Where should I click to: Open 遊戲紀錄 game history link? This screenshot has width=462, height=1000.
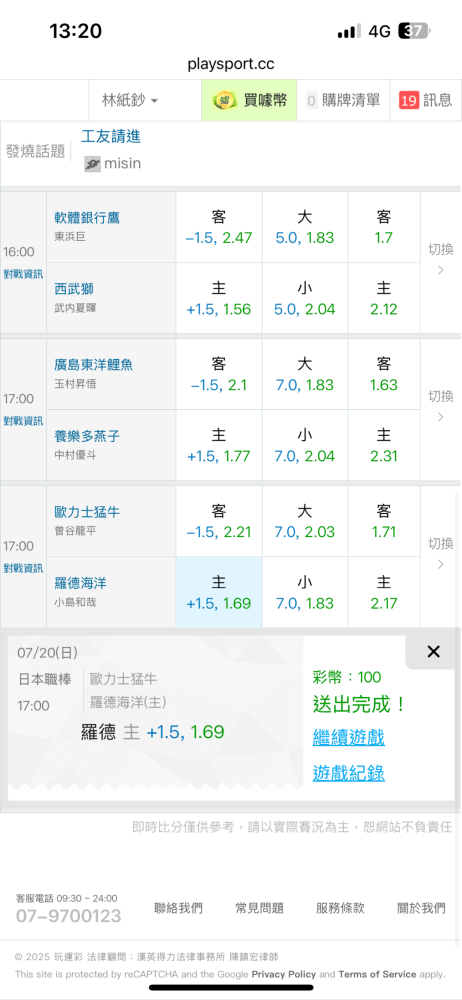tap(348, 774)
